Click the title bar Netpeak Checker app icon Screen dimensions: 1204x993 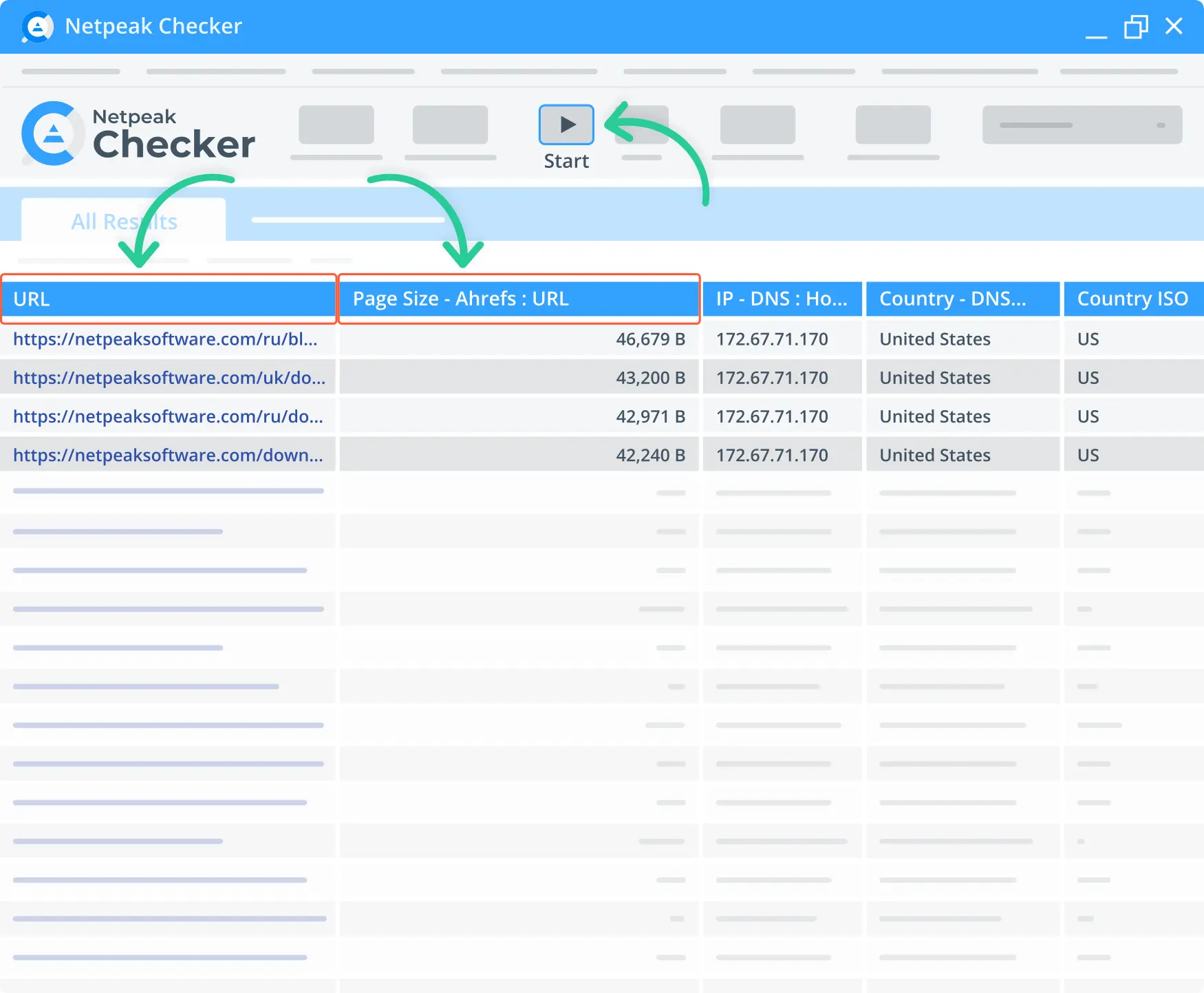point(37,27)
